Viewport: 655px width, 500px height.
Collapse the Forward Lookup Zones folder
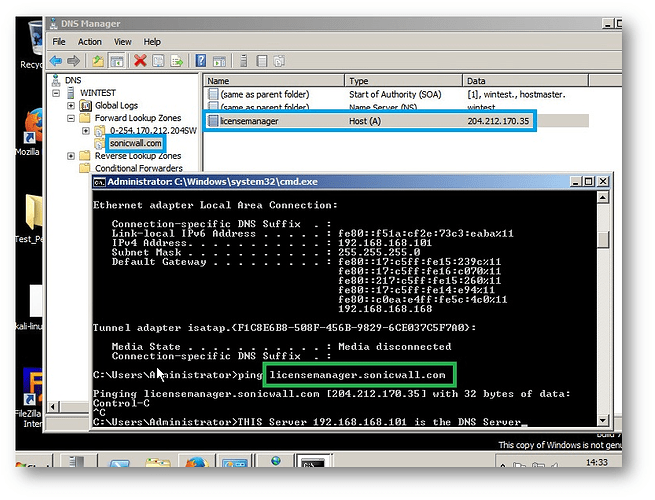pos(70,118)
